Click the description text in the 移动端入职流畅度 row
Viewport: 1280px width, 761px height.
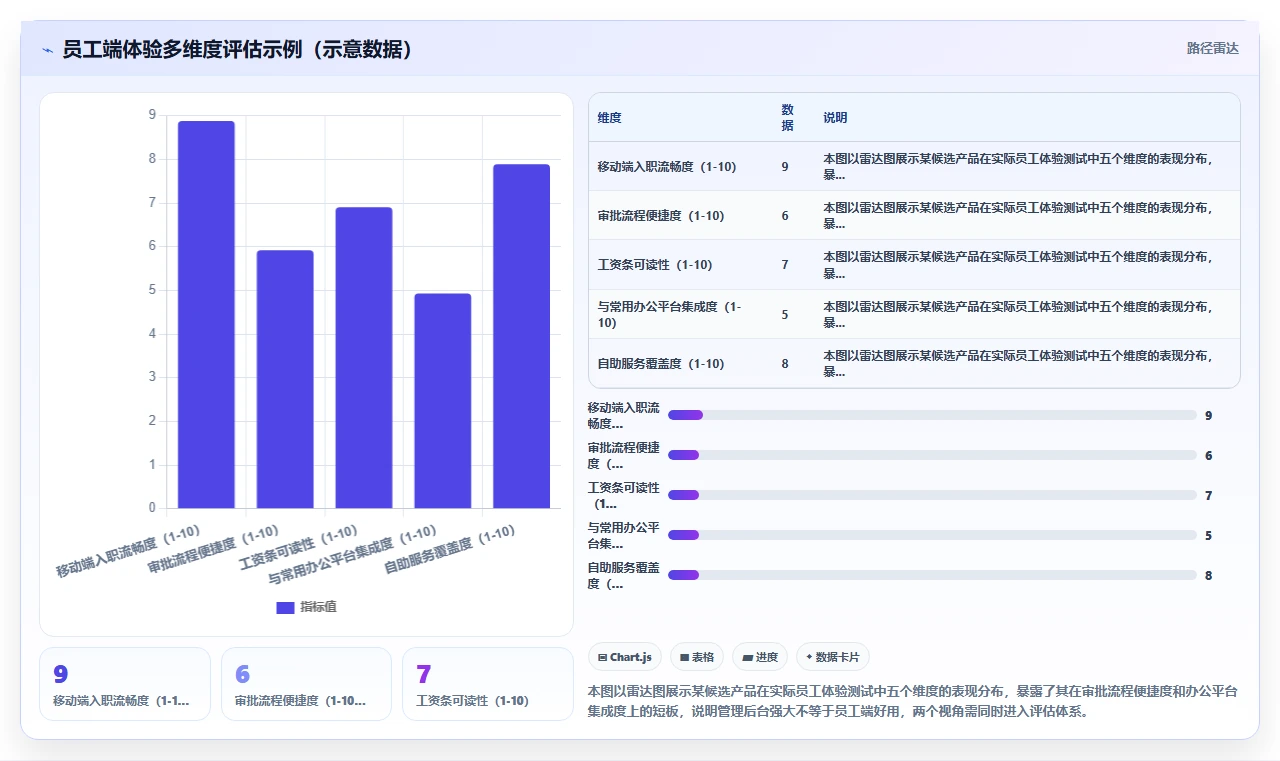click(1019, 167)
